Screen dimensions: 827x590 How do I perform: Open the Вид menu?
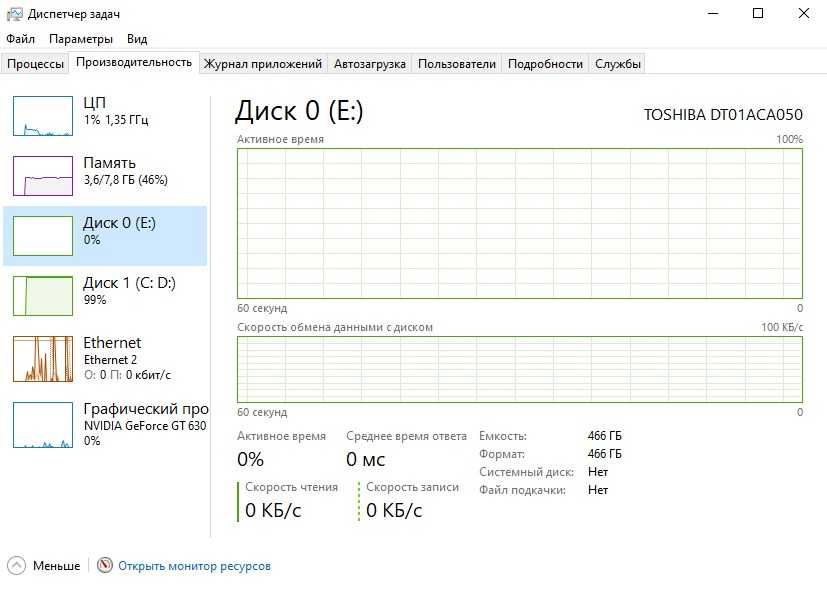coord(137,39)
